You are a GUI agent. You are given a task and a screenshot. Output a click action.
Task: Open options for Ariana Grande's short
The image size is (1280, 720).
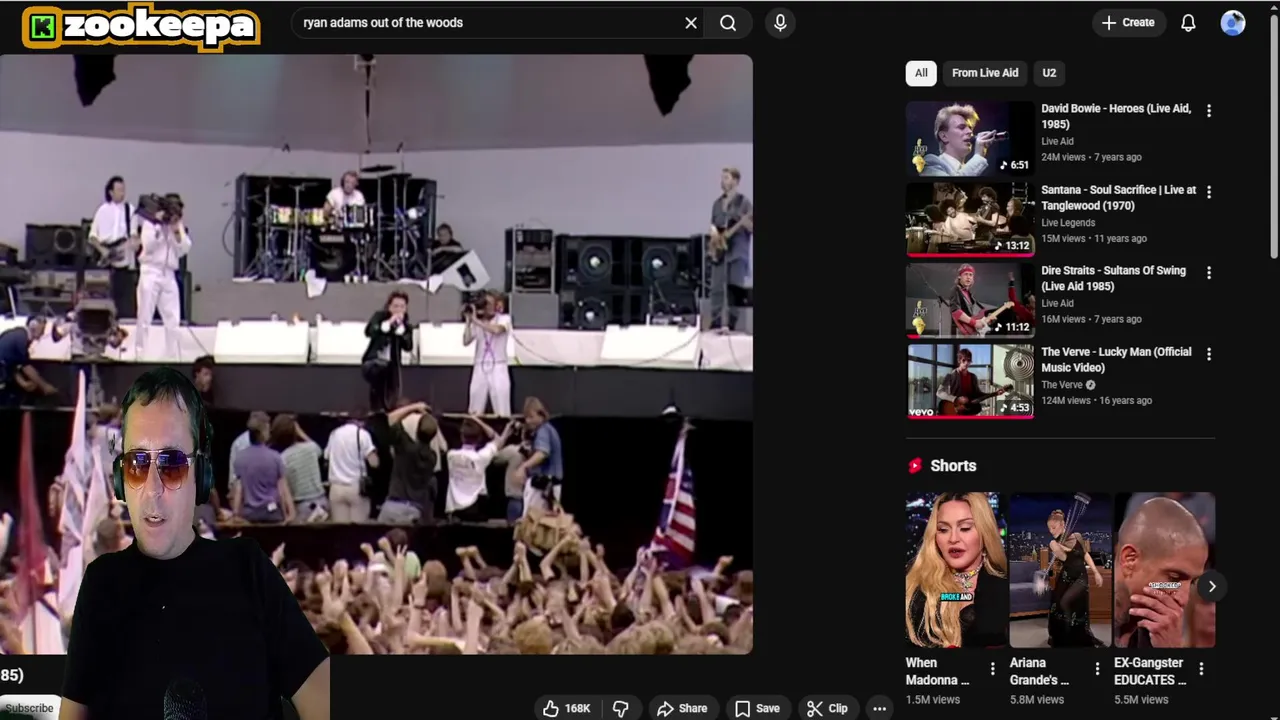click(1096, 669)
